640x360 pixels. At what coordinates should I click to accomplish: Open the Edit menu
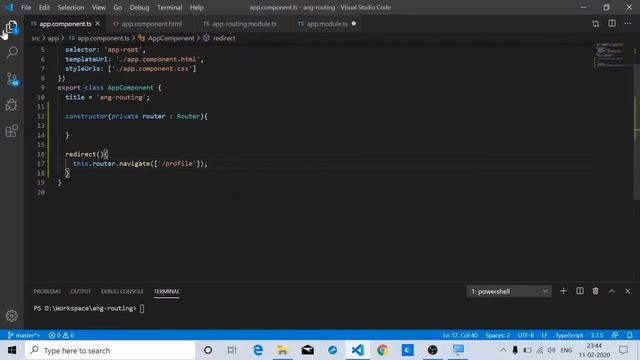click(x=44, y=7)
